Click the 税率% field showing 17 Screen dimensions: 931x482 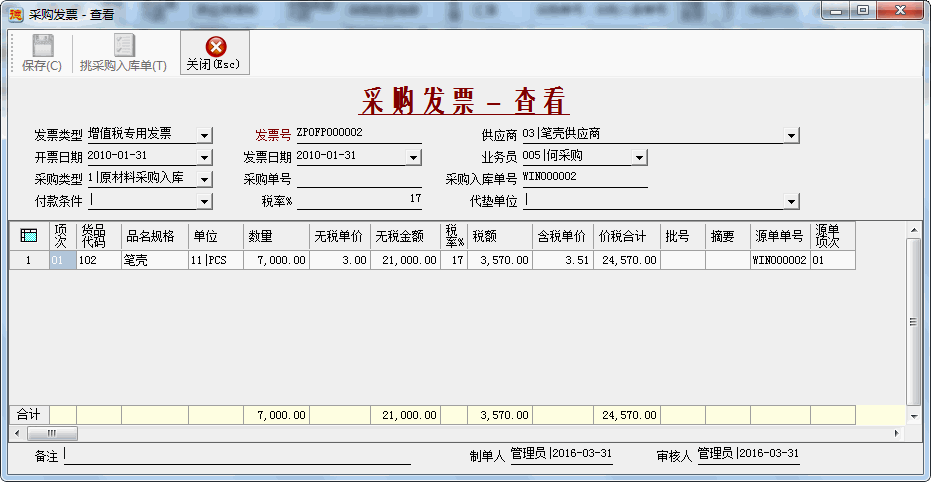[x=359, y=200]
